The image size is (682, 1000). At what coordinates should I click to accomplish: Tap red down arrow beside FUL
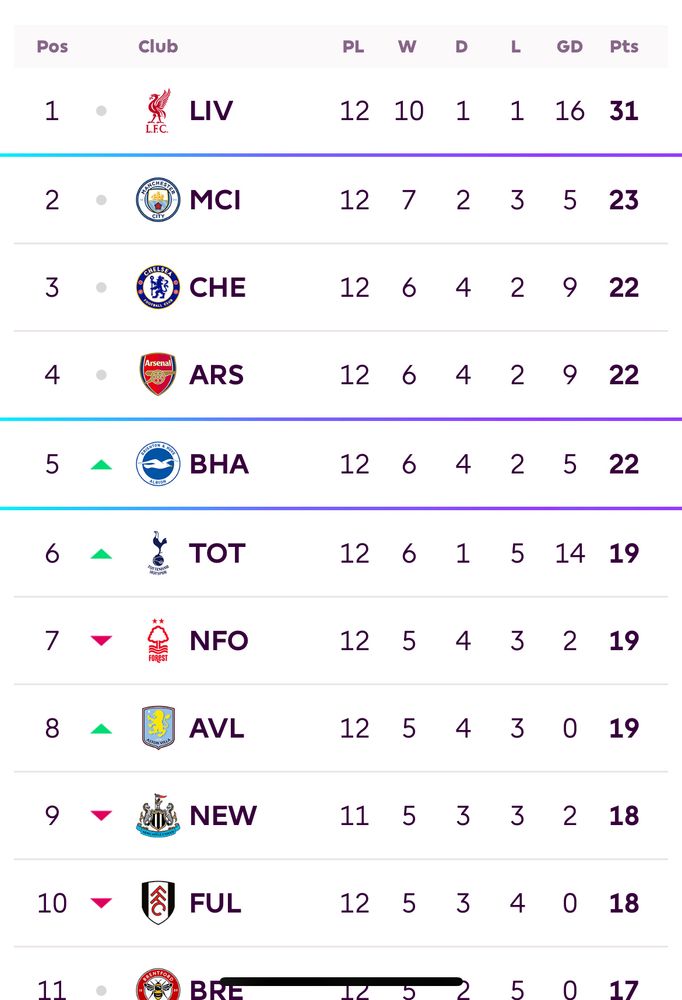coord(101,902)
